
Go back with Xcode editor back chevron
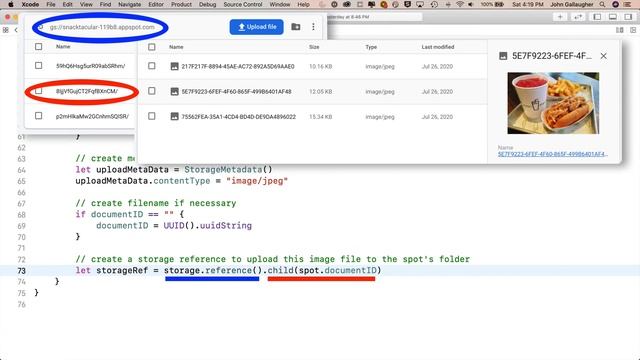pyautogui.click(x=16, y=30)
